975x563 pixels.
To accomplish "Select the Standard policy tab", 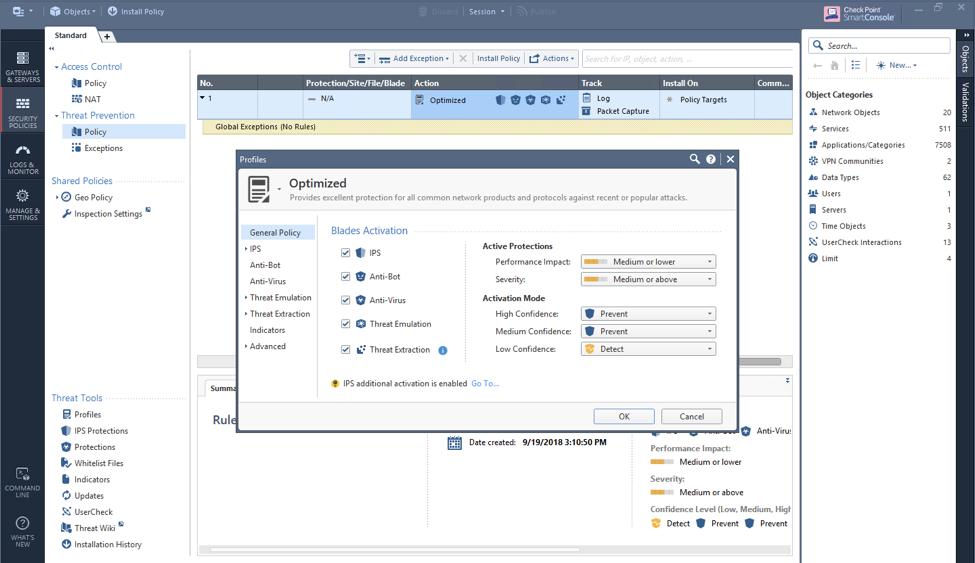I will 70,35.
